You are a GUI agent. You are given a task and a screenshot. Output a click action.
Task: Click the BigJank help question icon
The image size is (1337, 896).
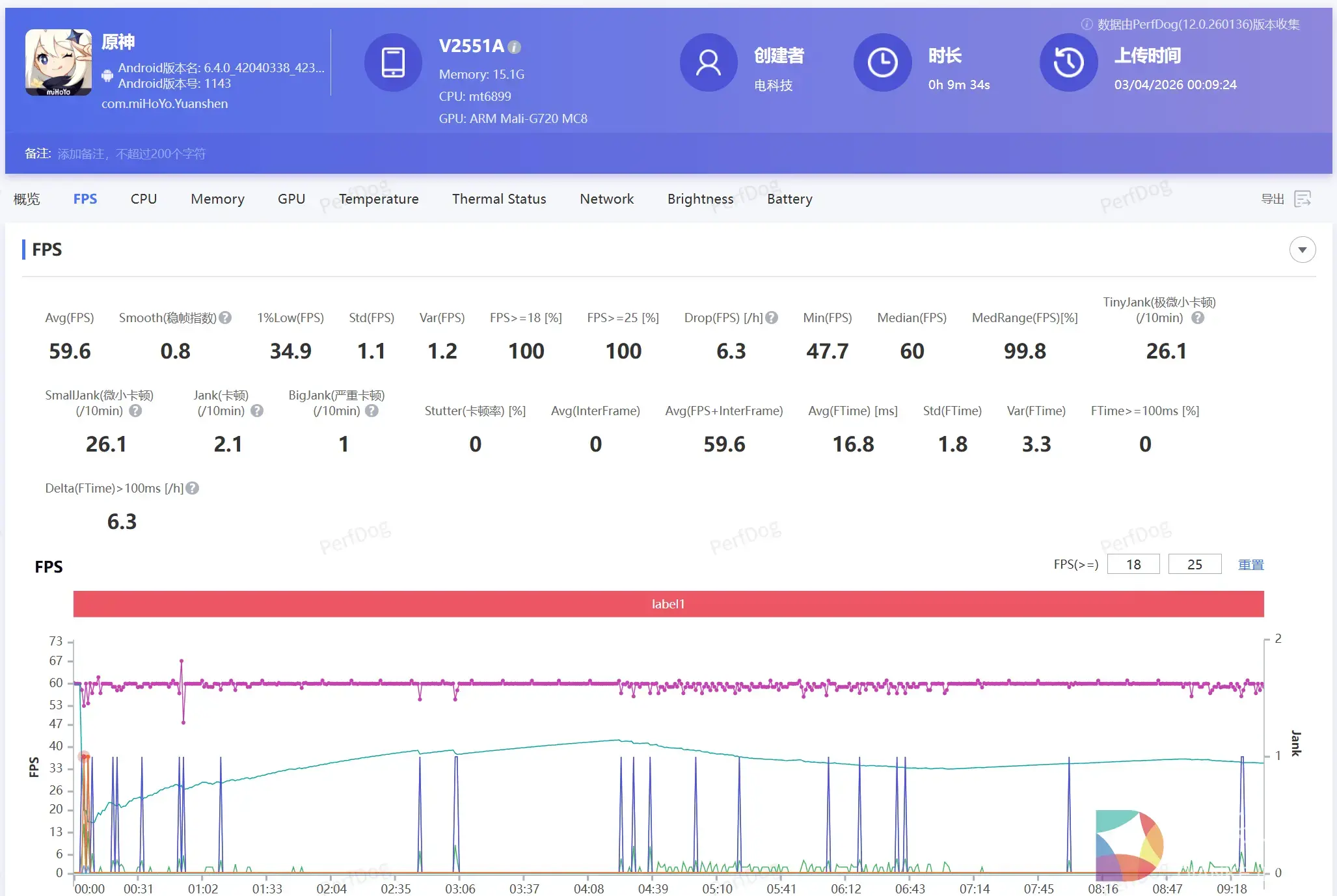click(371, 411)
